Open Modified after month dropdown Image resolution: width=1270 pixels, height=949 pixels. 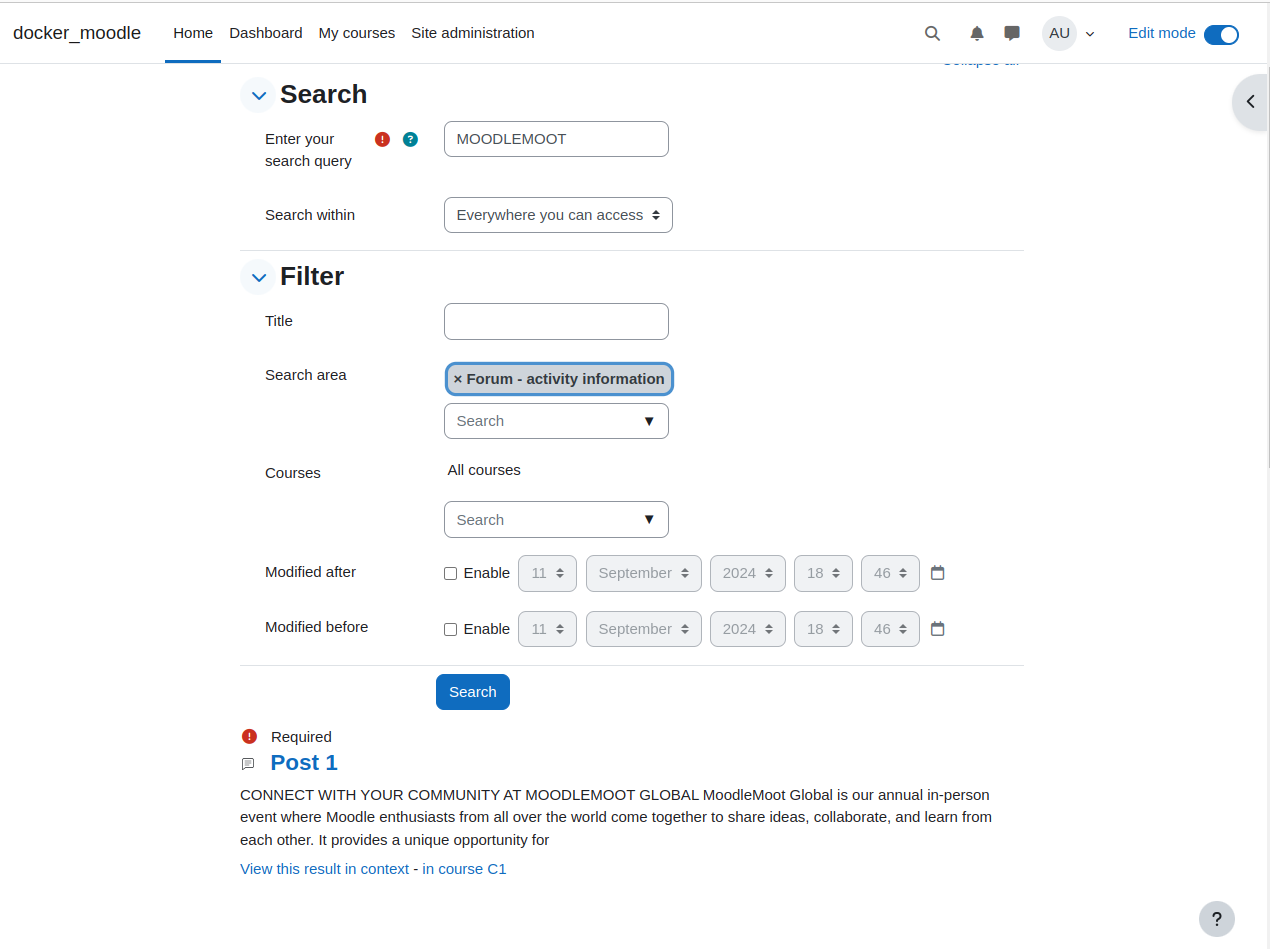(x=644, y=573)
